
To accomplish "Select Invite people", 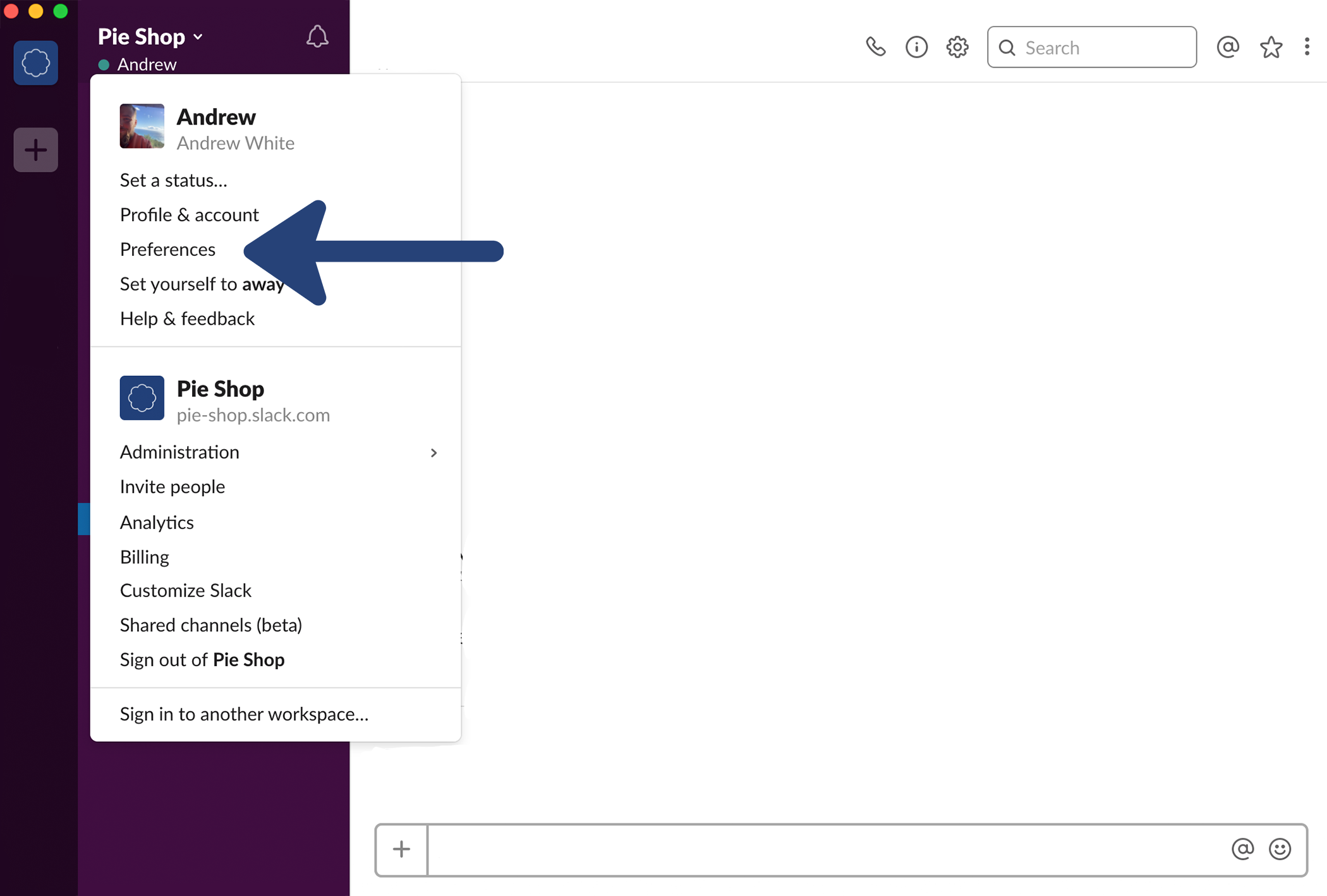I will pos(173,487).
